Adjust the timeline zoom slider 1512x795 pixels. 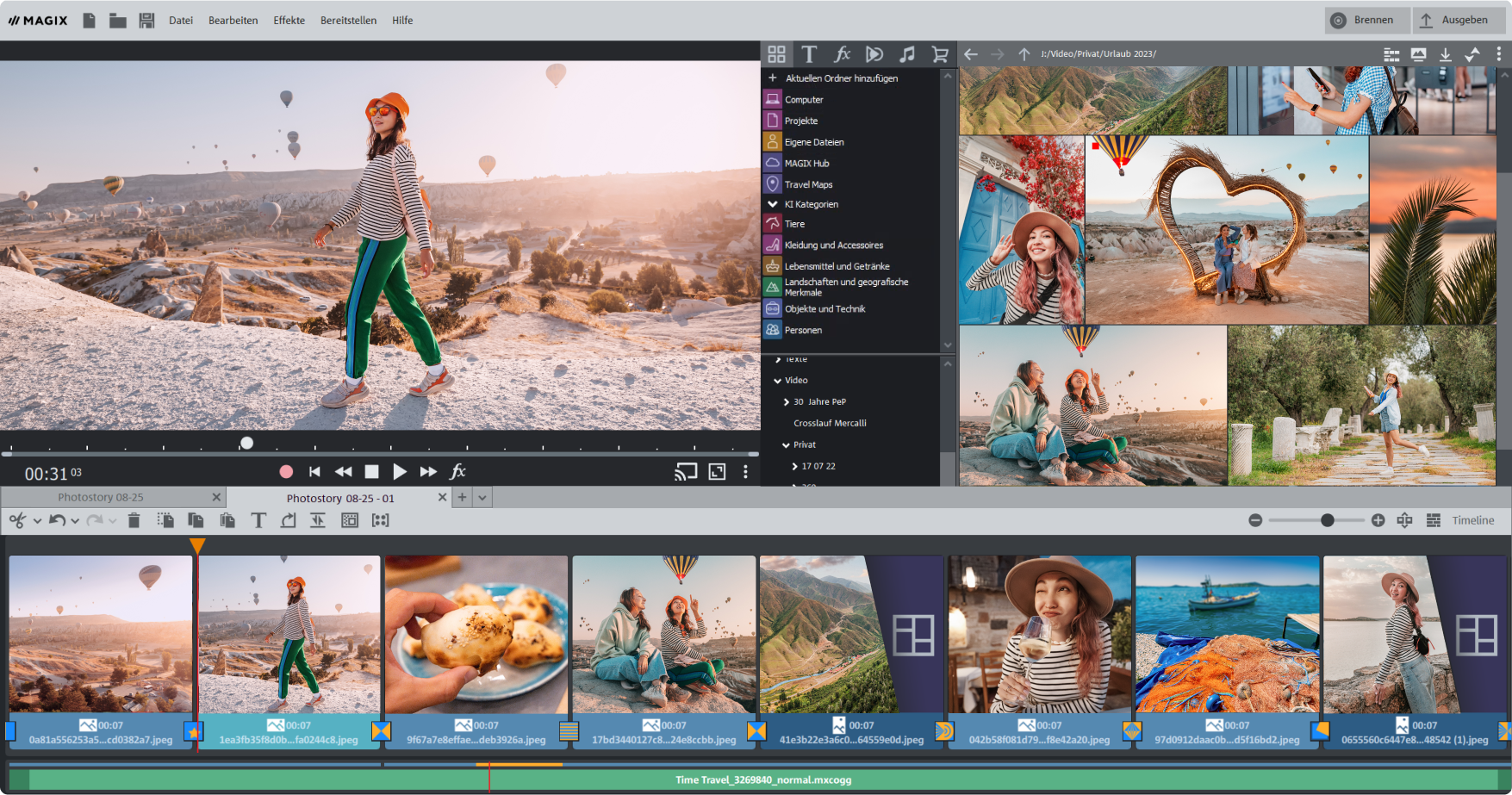1327,520
